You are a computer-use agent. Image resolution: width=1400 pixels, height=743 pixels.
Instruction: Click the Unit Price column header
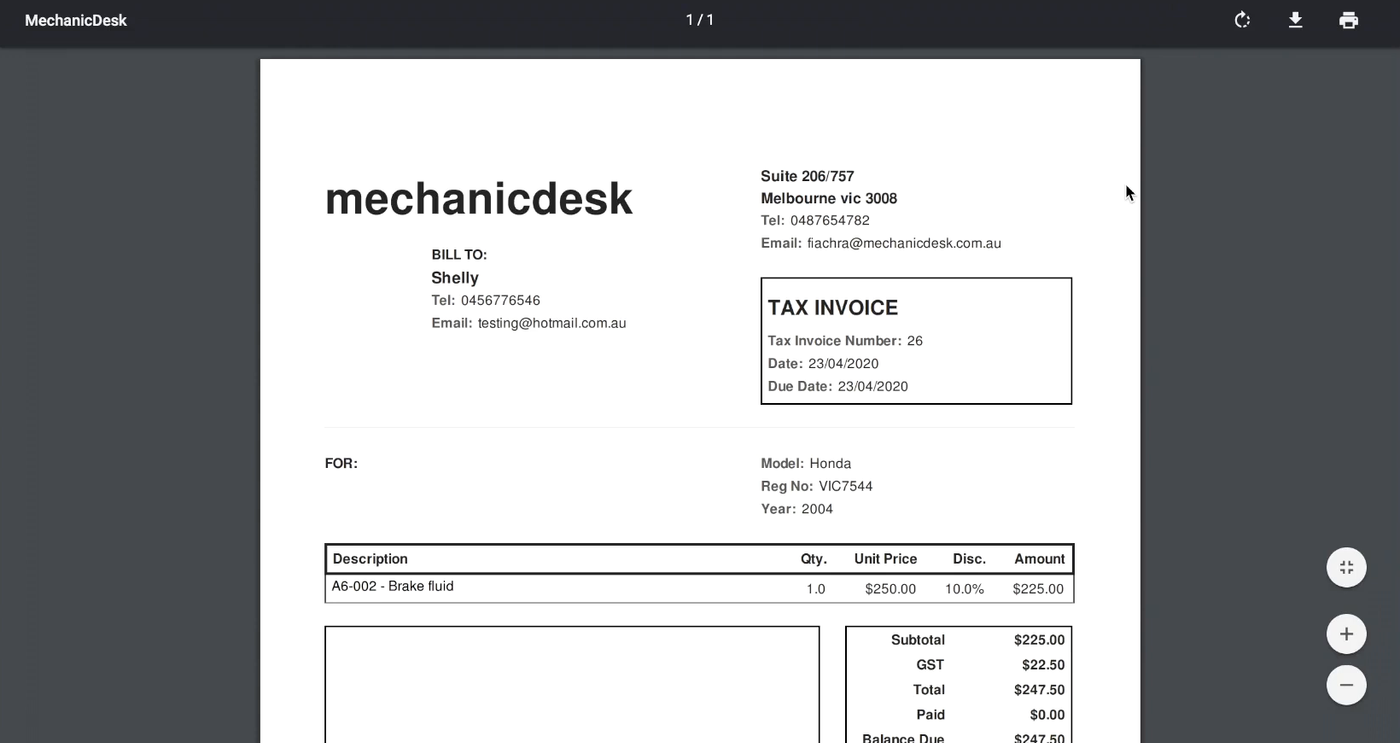pyautogui.click(x=885, y=559)
